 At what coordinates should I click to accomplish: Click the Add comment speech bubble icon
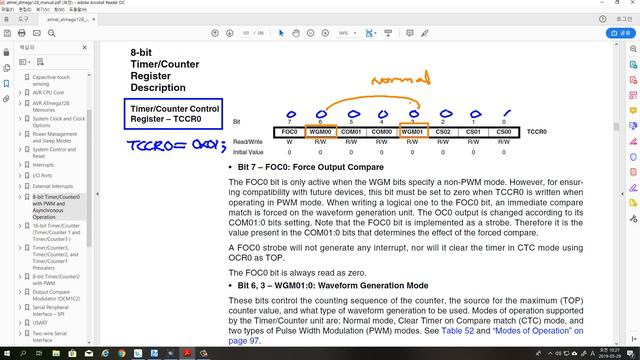click(410, 33)
